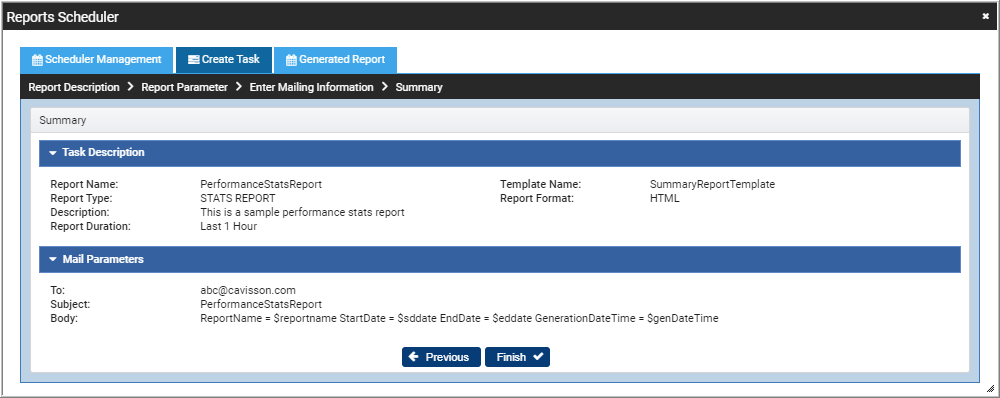
Task: Close the Reports Scheduler dialog
Action: click(985, 17)
